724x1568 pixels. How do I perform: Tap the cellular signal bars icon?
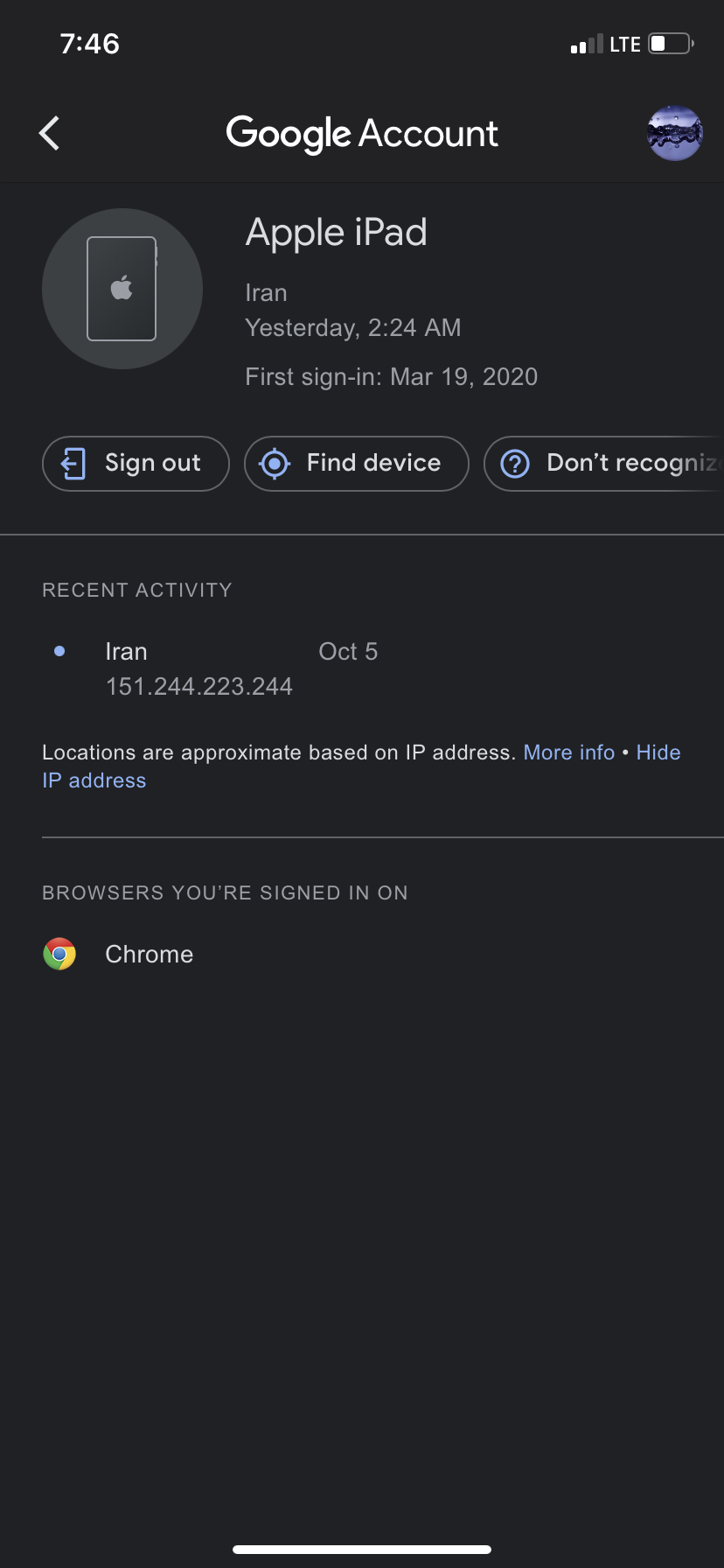[586, 45]
